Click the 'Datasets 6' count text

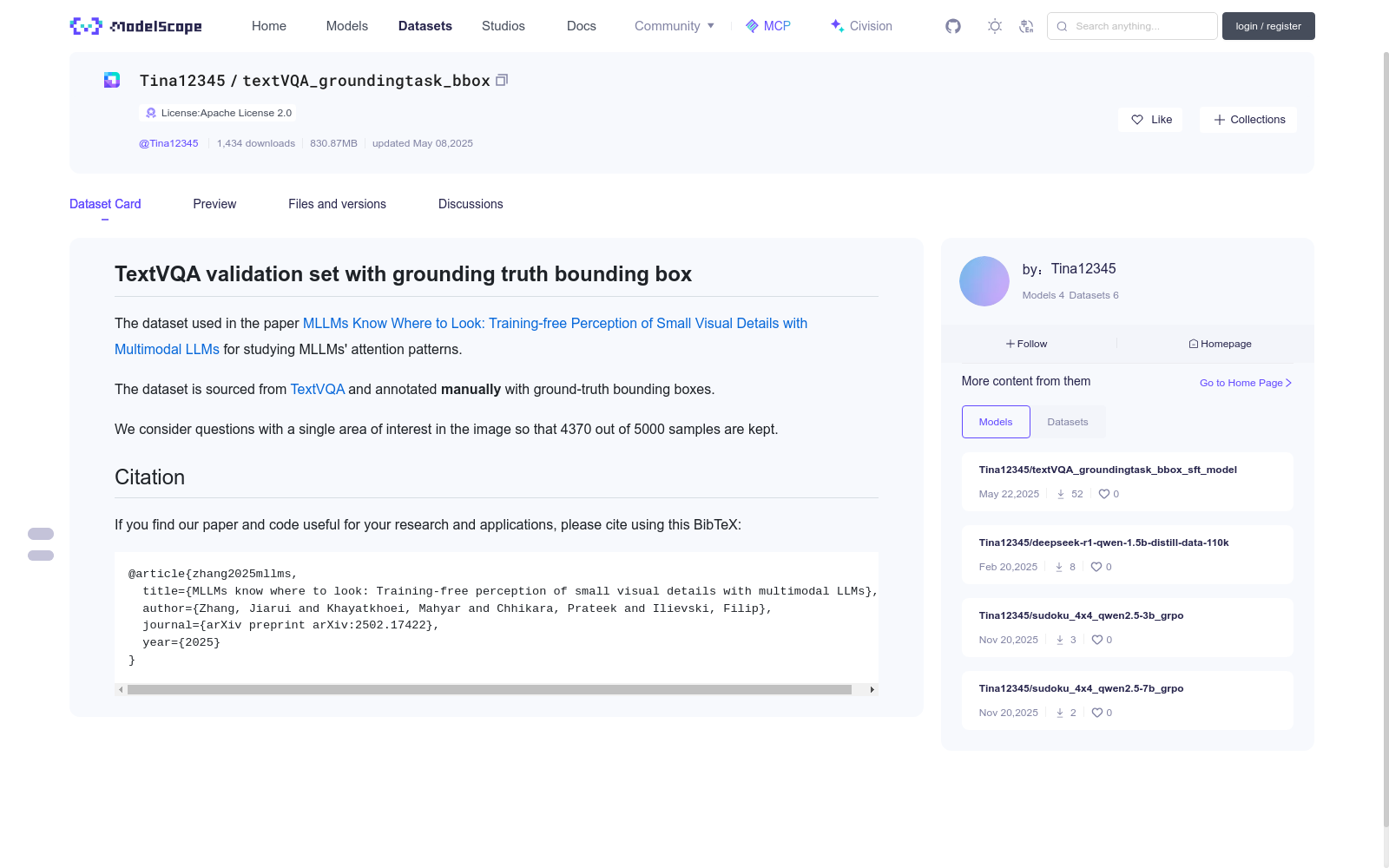pyautogui.click(x=1094, y=295)
